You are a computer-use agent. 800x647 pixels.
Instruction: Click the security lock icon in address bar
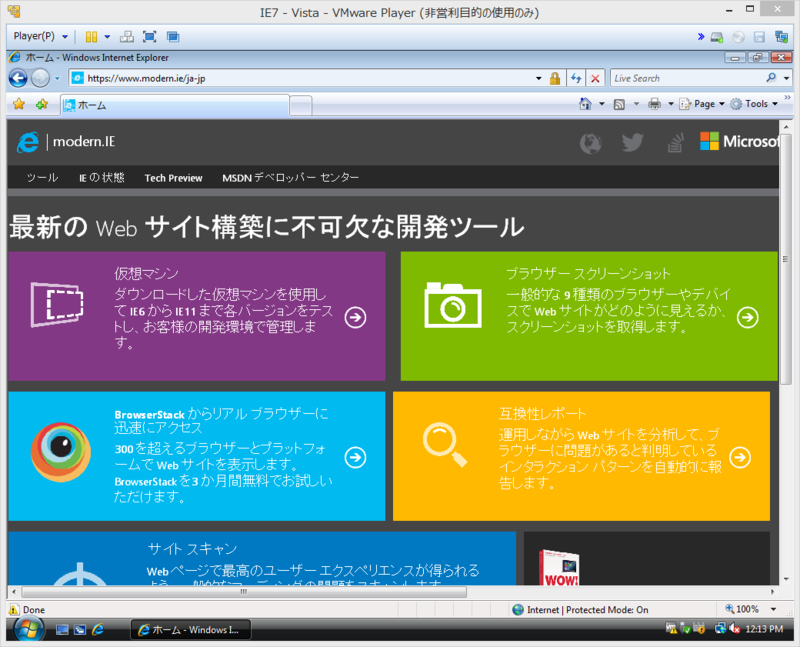[x=555, y=78]
